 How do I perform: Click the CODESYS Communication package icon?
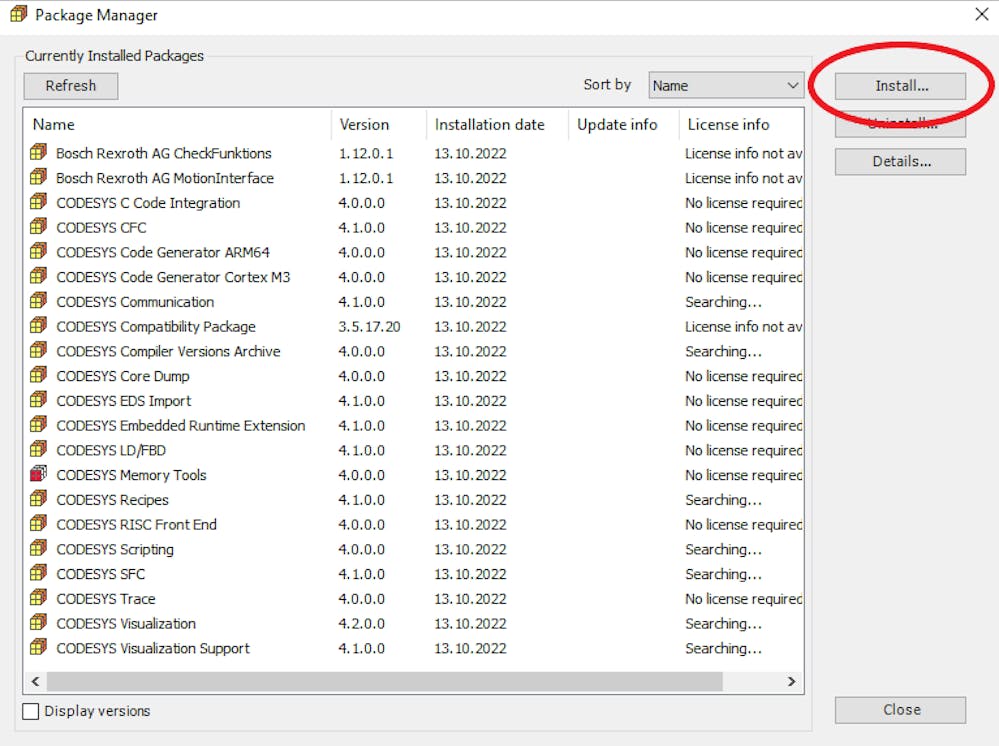tap(38, 301)
